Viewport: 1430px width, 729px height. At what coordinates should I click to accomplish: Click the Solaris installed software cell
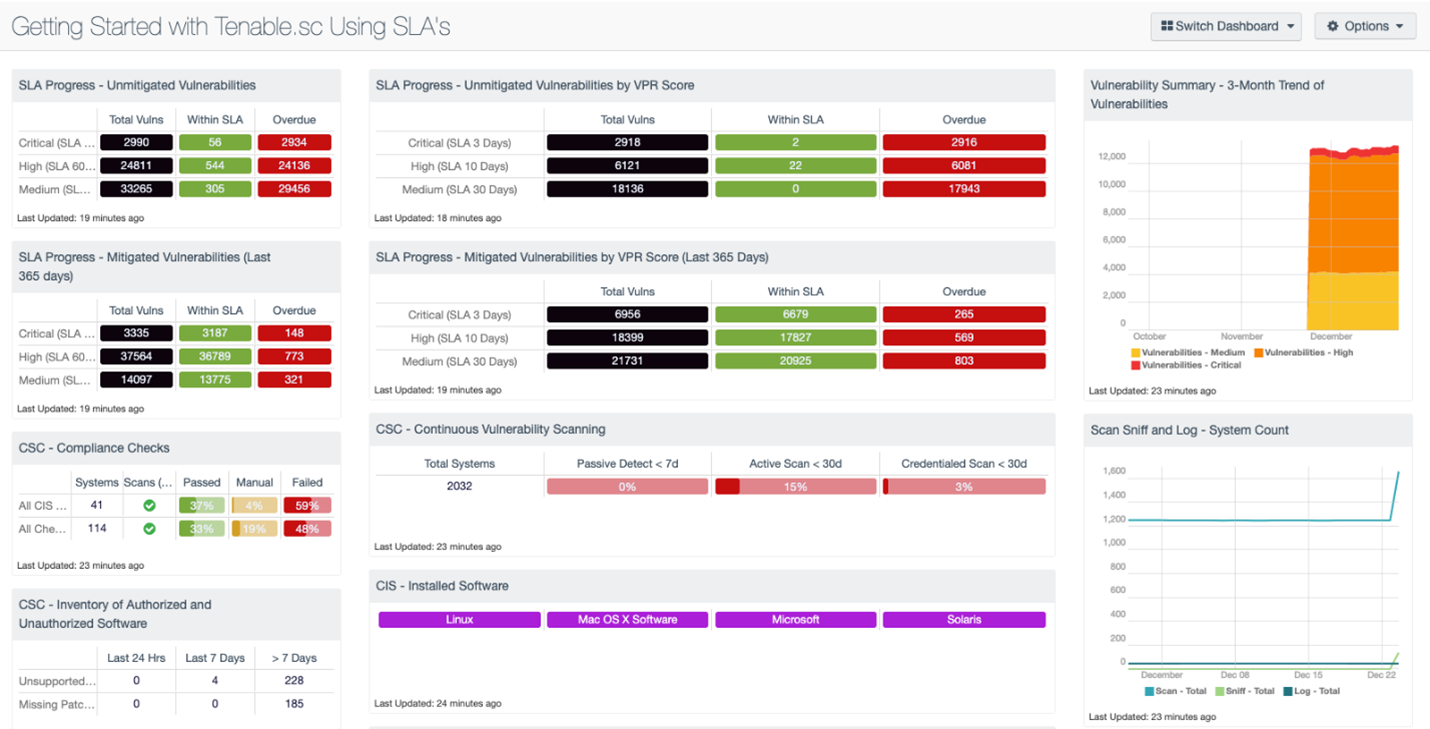(x=964, y=620)
